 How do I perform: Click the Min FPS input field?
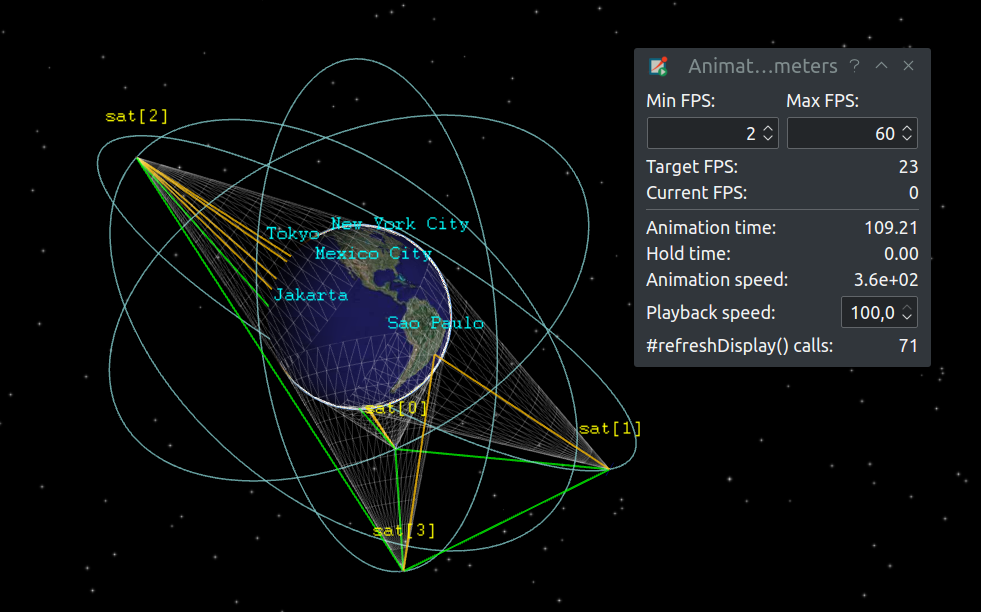click(713, 133)
